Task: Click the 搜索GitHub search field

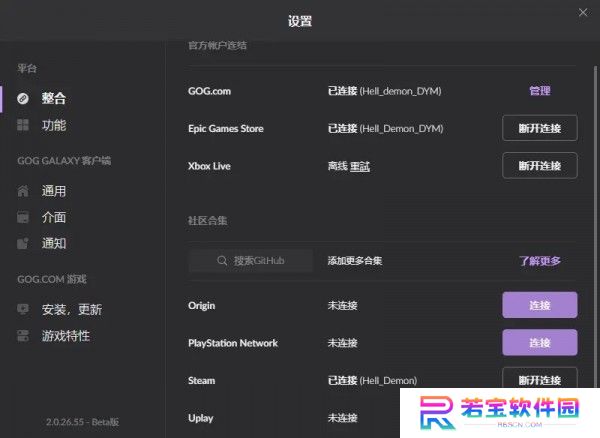Action: (251, 261)
